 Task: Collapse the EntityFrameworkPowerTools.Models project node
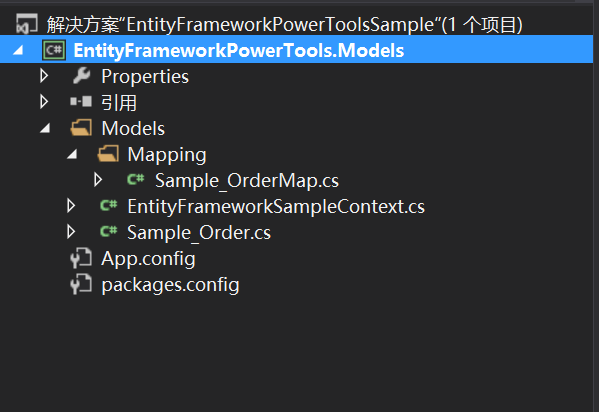pos(18,50)
